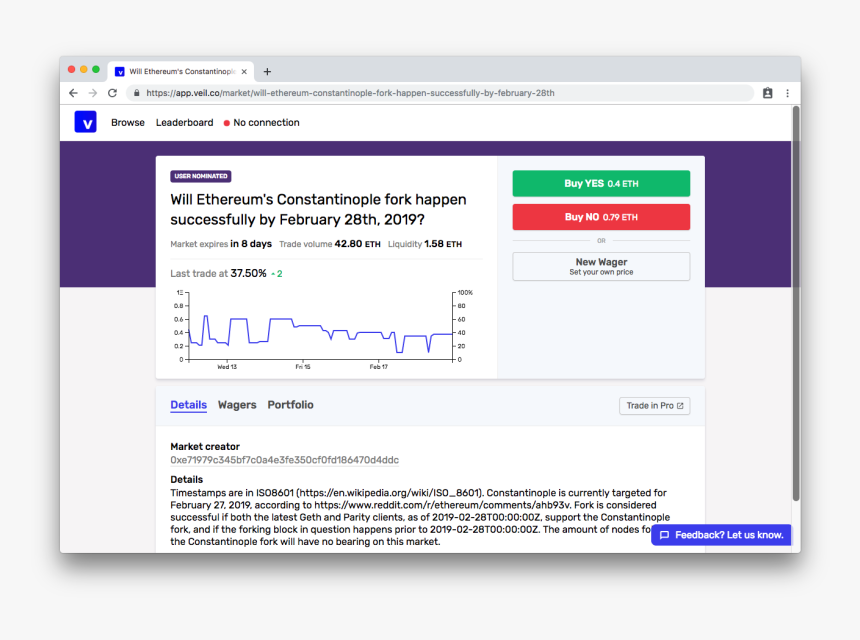Go back with the browser back arrow

click(x=73, y=93)
